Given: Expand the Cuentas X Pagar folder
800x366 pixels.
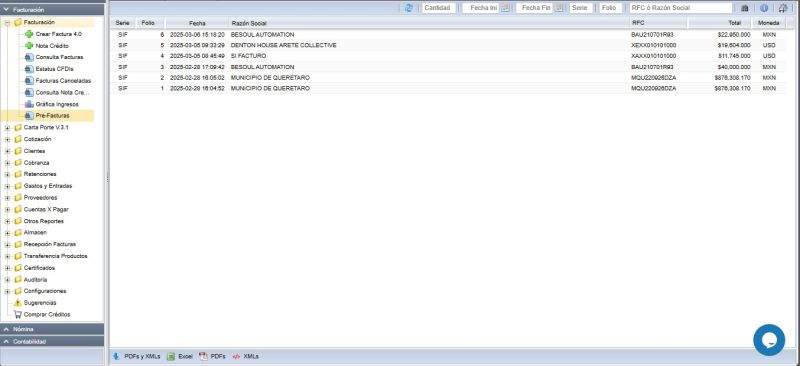Looking at the screenshot, I should point(8,209).
